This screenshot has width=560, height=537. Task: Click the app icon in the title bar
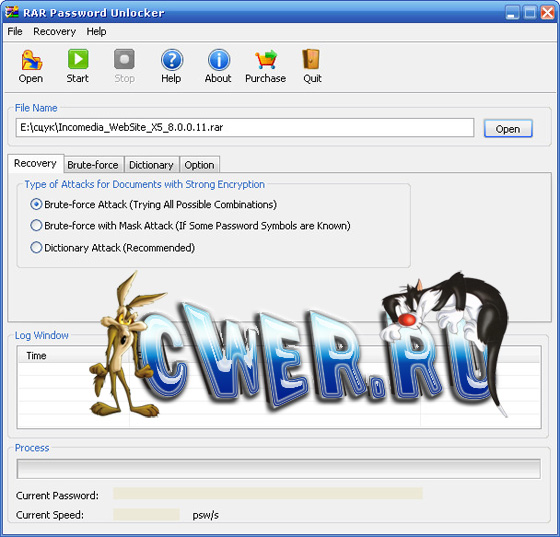pyautogui.click(x=11, y=12)
